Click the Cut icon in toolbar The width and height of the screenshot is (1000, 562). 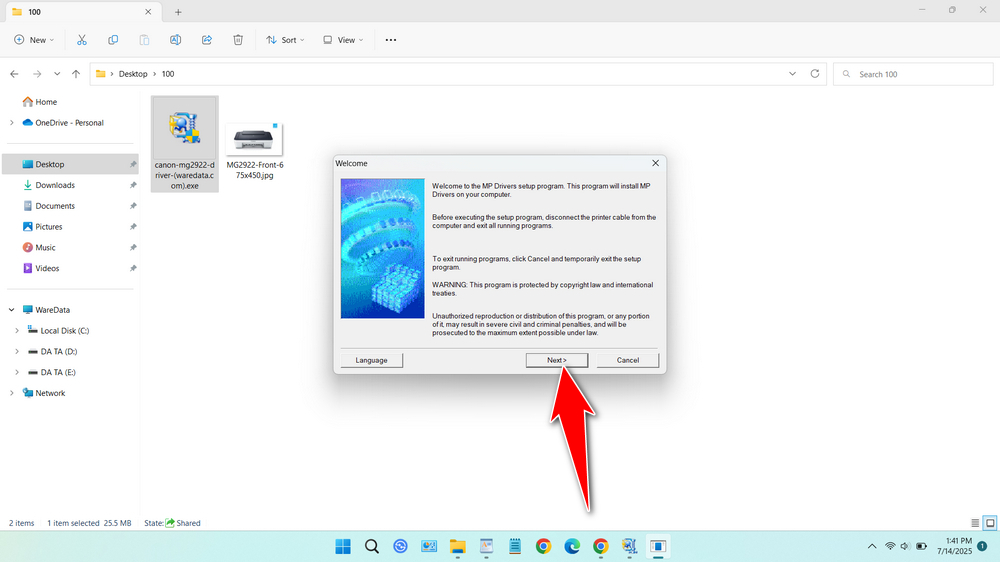(x=82, y=40)
